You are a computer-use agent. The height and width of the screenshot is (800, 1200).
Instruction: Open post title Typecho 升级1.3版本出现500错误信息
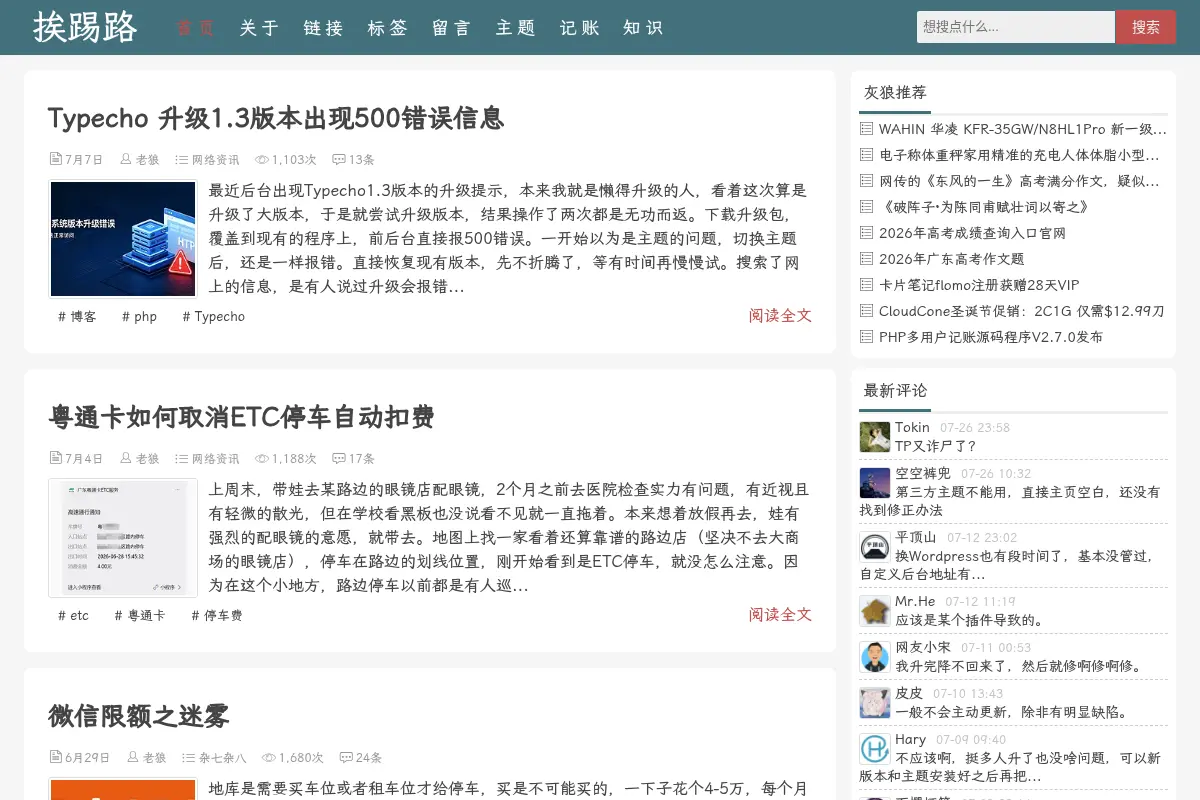[276, 118]
